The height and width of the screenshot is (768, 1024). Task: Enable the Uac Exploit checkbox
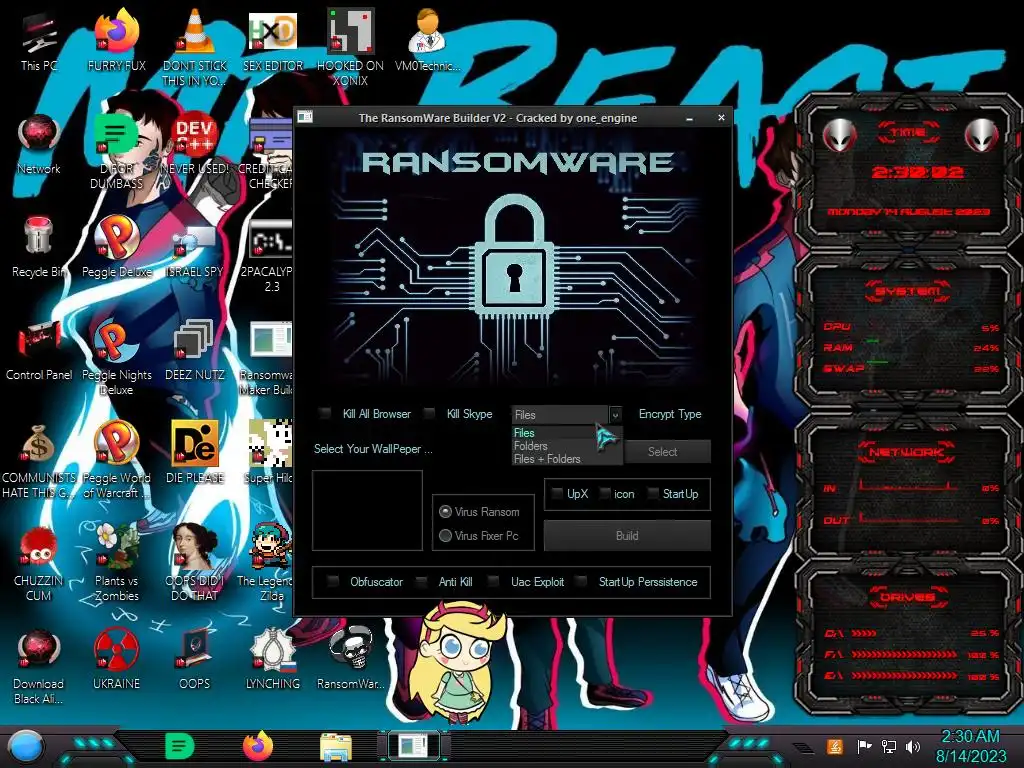point(494,581)
